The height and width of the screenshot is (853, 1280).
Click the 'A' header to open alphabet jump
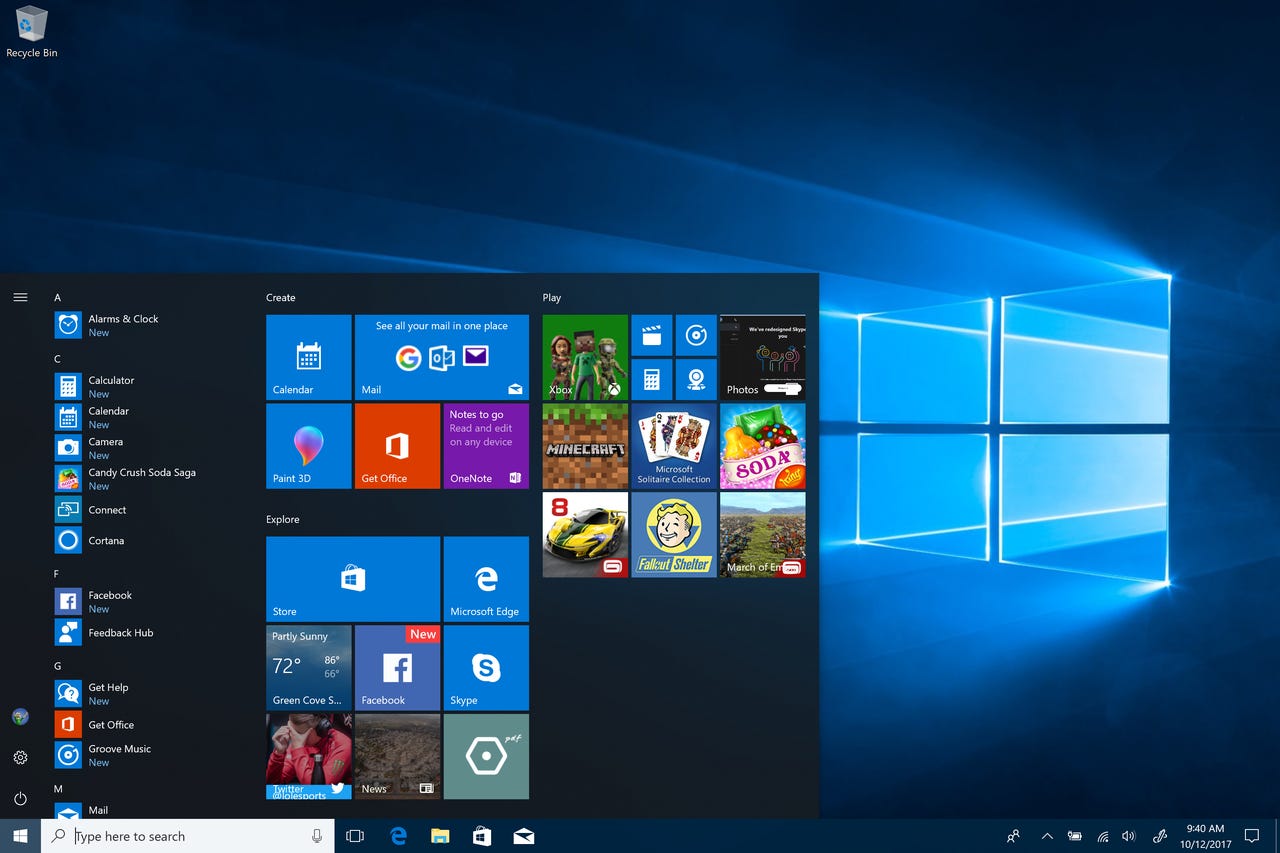pyautogui.click(x=58, y=297)
